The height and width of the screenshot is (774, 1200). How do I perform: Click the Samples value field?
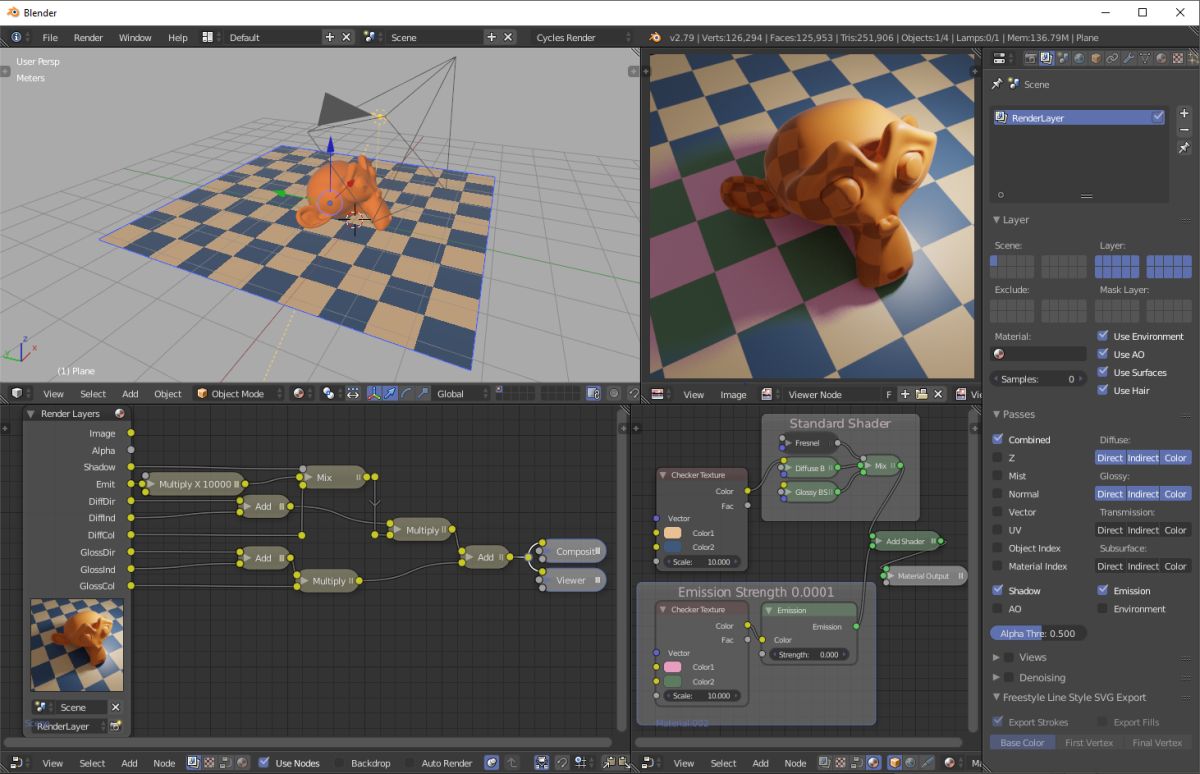1038,379
